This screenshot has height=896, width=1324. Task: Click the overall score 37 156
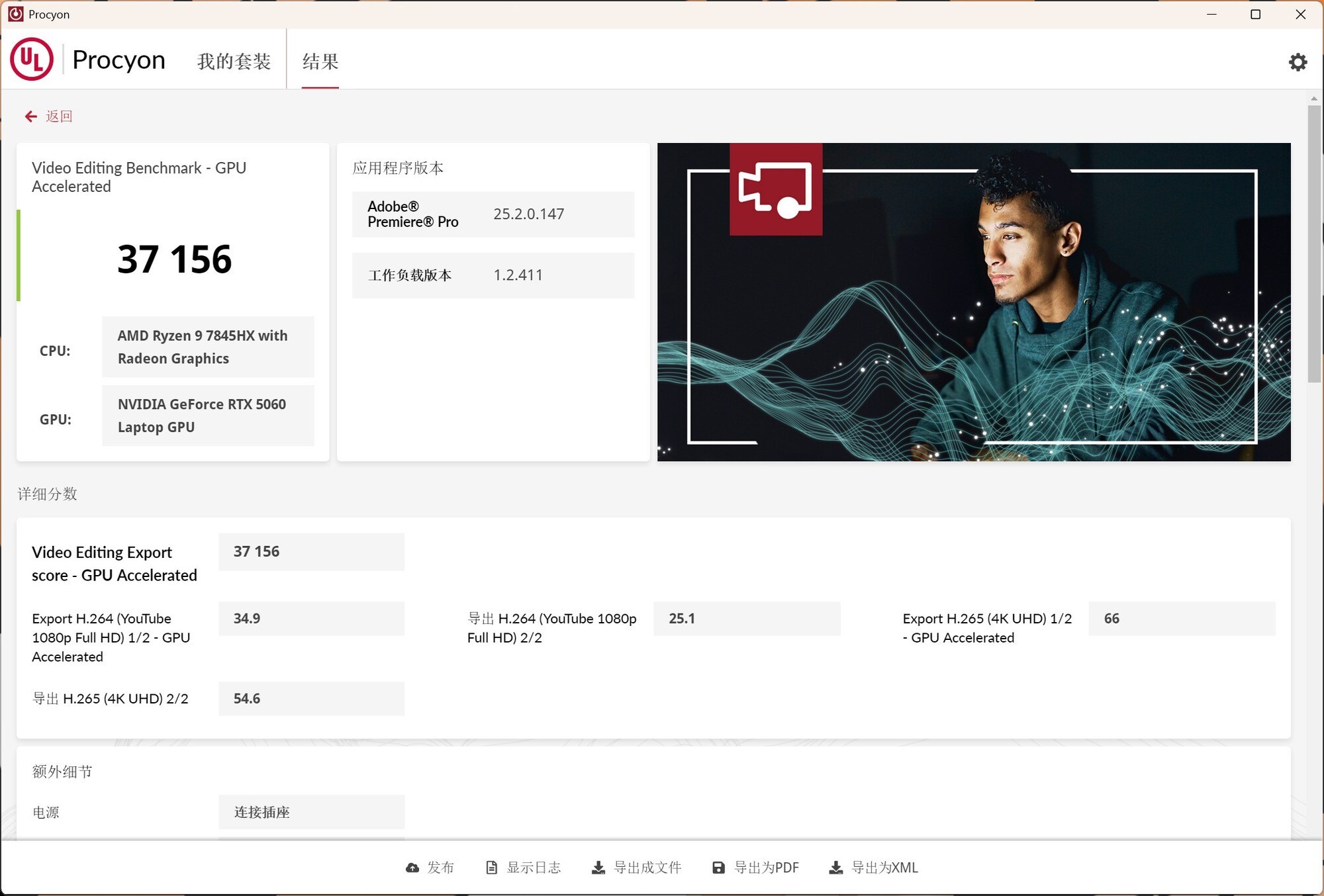pos(174,259)
